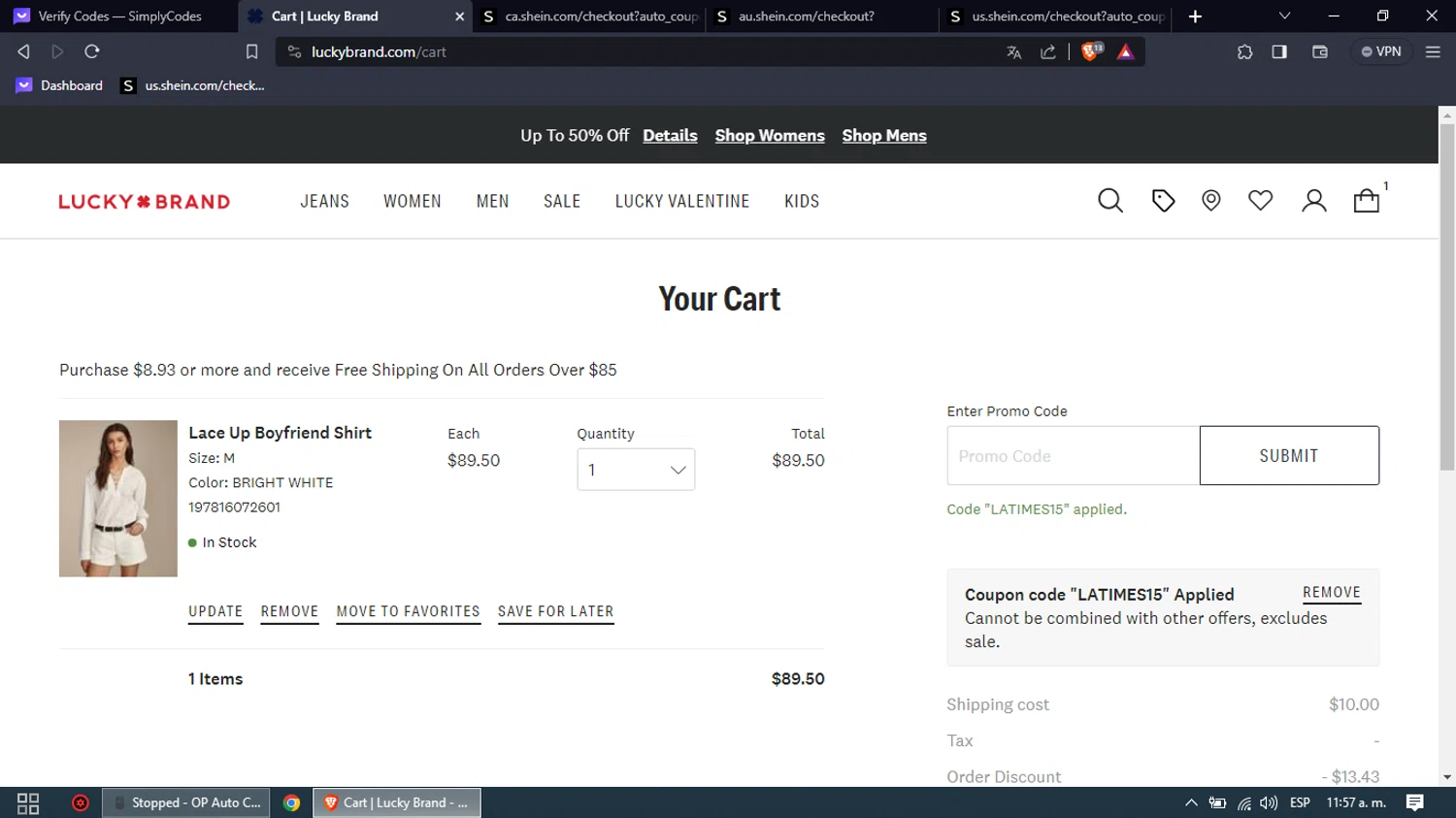This screenshot has width=1456, height=818.
Task: Open the Windows task view button
Action: click(28, 802)
